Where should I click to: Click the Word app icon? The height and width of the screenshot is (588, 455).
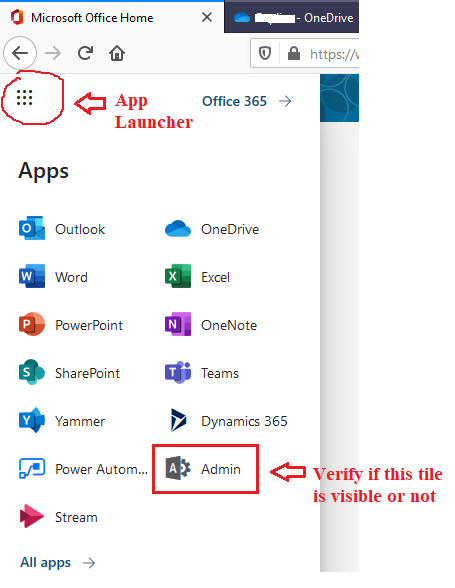[x=32, y=276]
